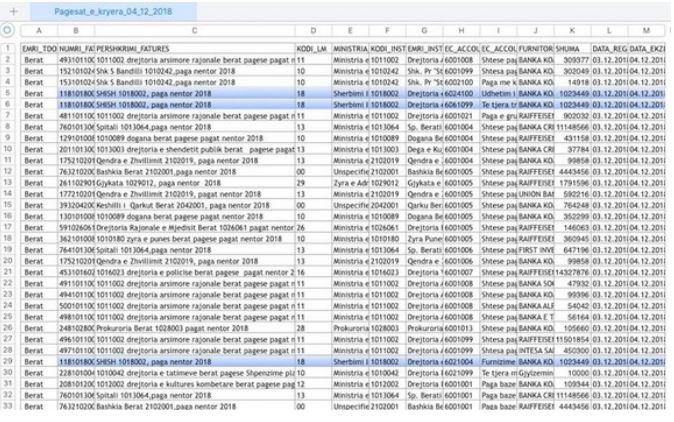This screenshot has width=674, height=422.
Task: Click '1016023 drejtoria e policise berat' cell
Action: click(194, 272)
